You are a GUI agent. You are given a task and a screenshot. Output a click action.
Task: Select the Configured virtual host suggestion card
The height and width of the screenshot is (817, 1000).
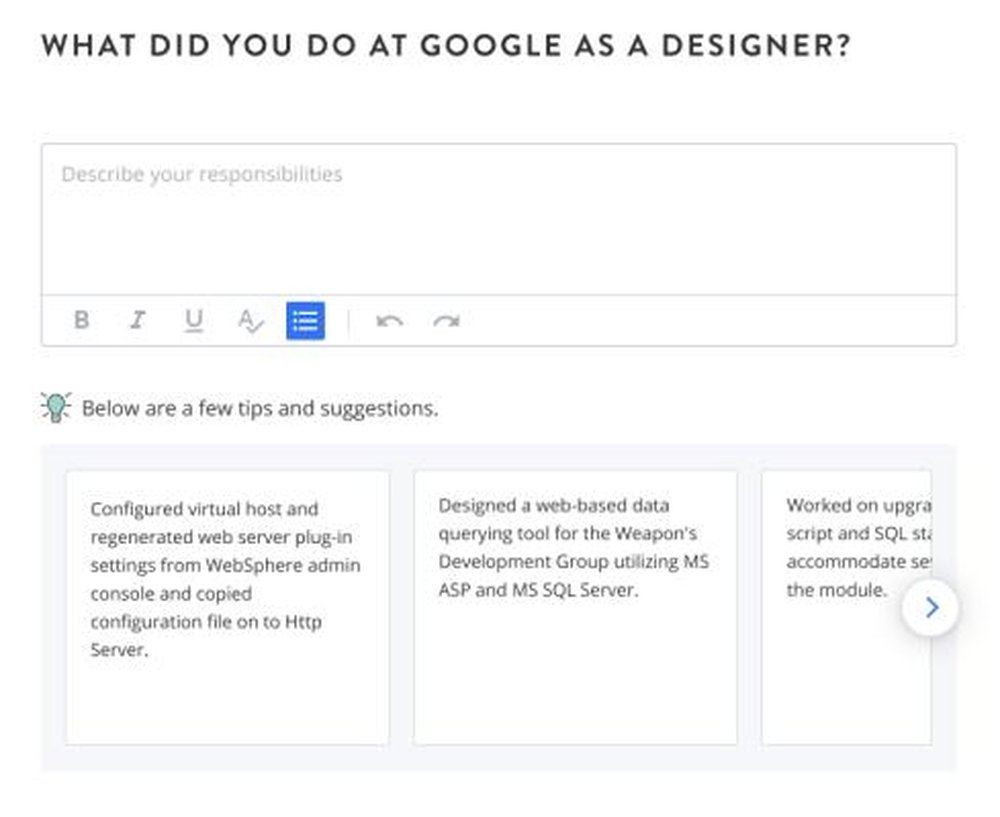(228, 608)
